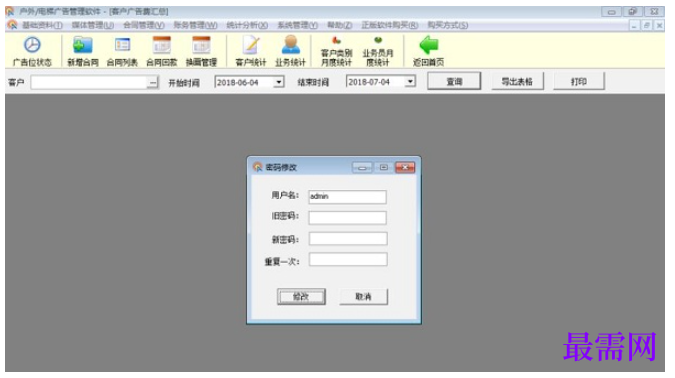
Task: Focus the 旧密码 input field
Action: tap(347, 217)
